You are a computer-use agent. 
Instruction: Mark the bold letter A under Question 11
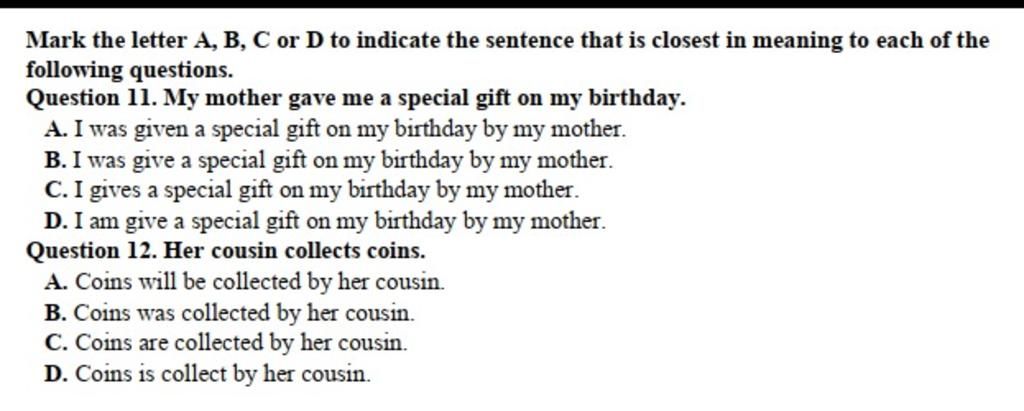(x=54, y=129)
